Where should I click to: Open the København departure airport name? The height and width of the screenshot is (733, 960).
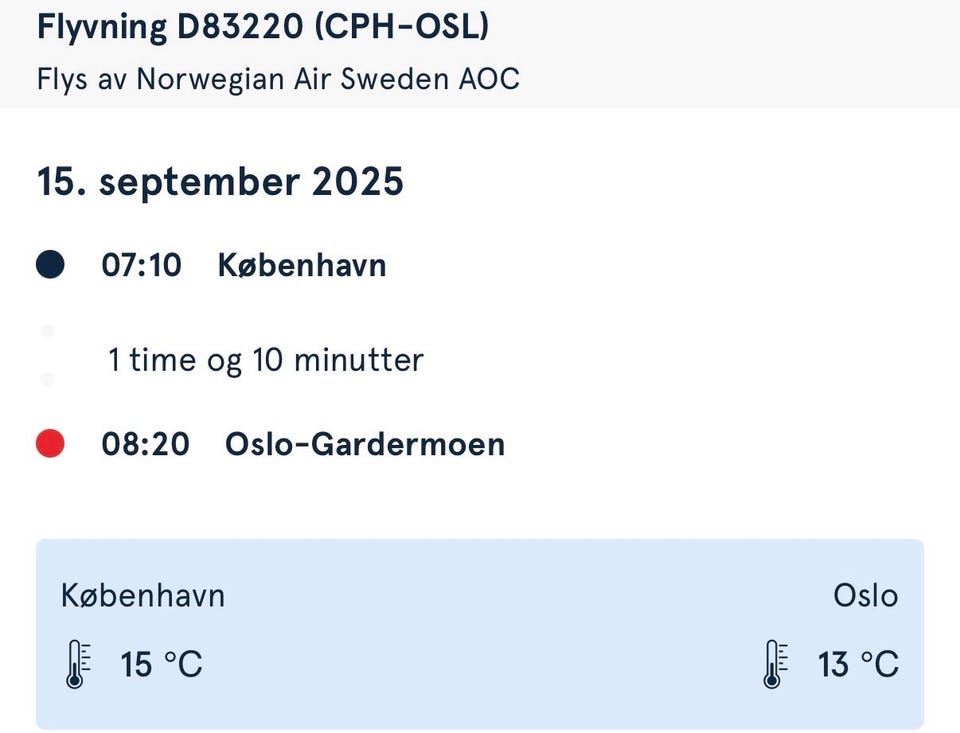point(302,266)
